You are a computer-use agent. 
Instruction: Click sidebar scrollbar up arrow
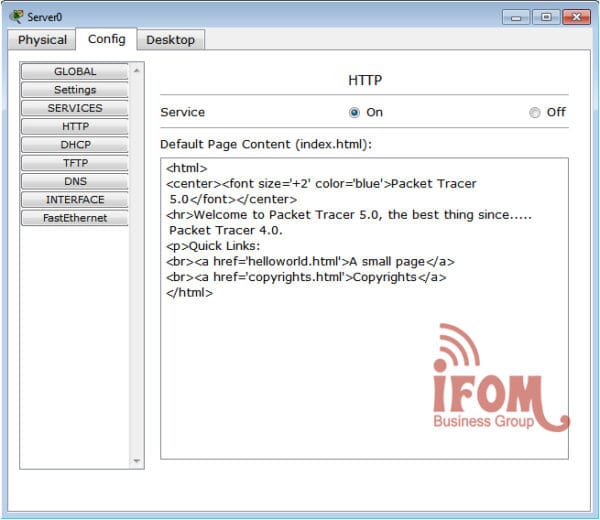point(138,70)
